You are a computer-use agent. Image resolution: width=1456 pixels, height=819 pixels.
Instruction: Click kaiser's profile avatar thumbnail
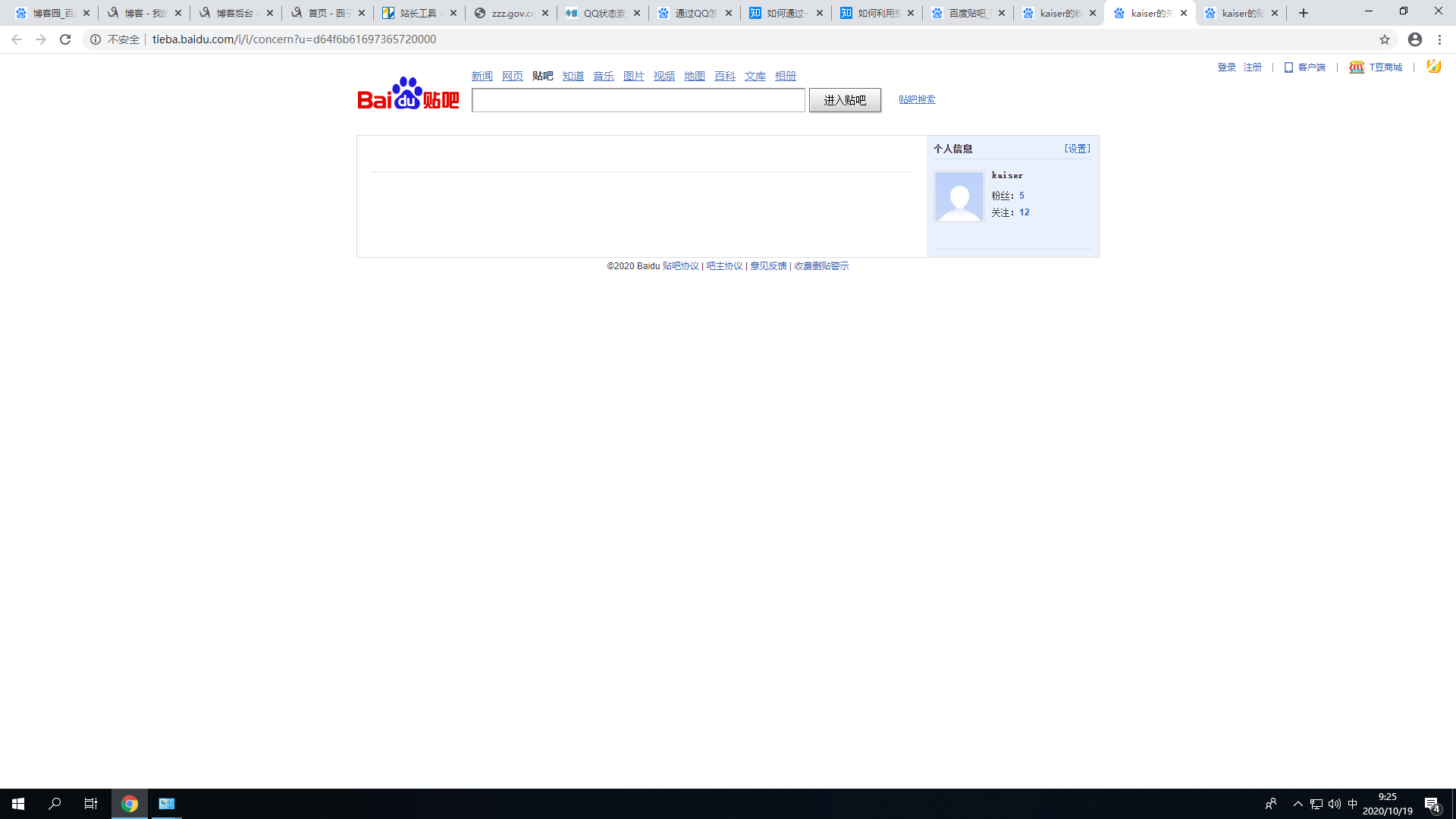click(x=959, y=196)
